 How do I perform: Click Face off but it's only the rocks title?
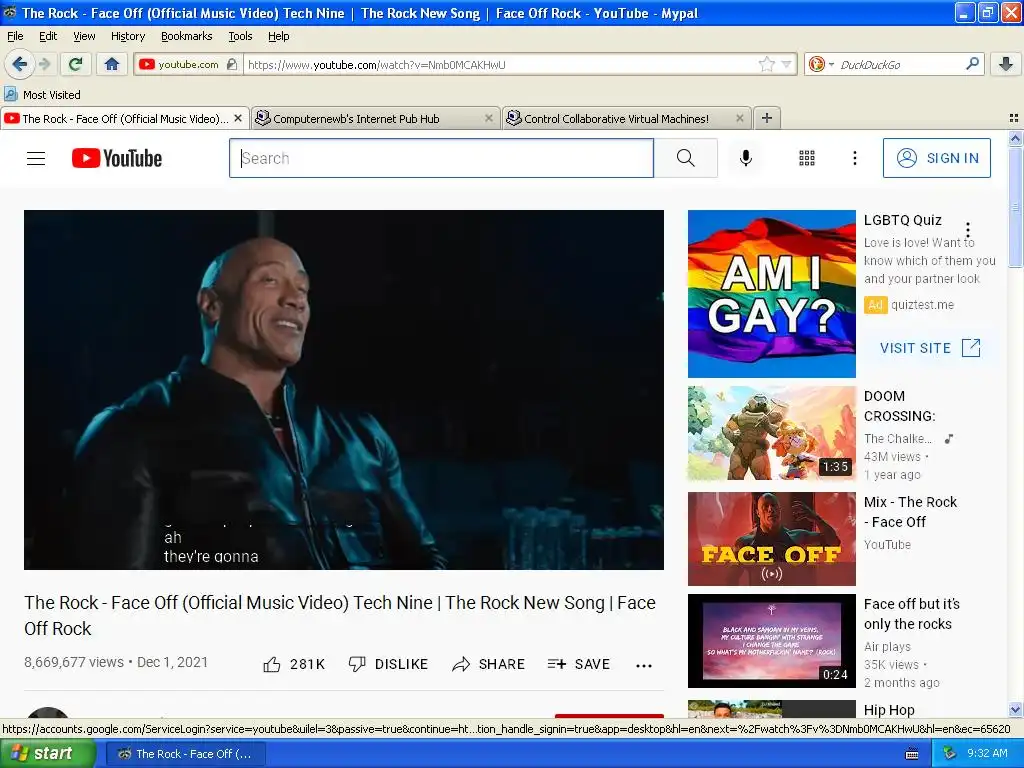[x=912, y=614]
